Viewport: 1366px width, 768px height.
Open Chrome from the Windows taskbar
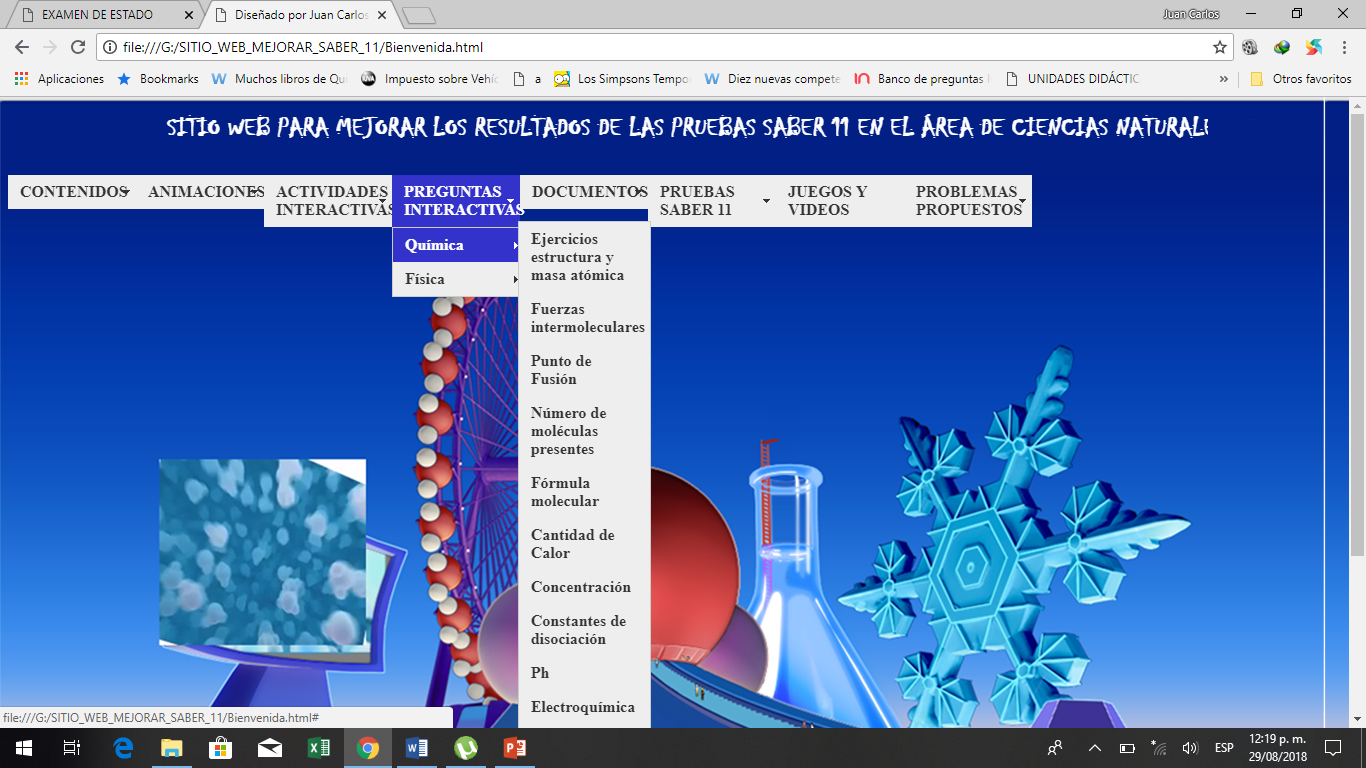(367, 747)
